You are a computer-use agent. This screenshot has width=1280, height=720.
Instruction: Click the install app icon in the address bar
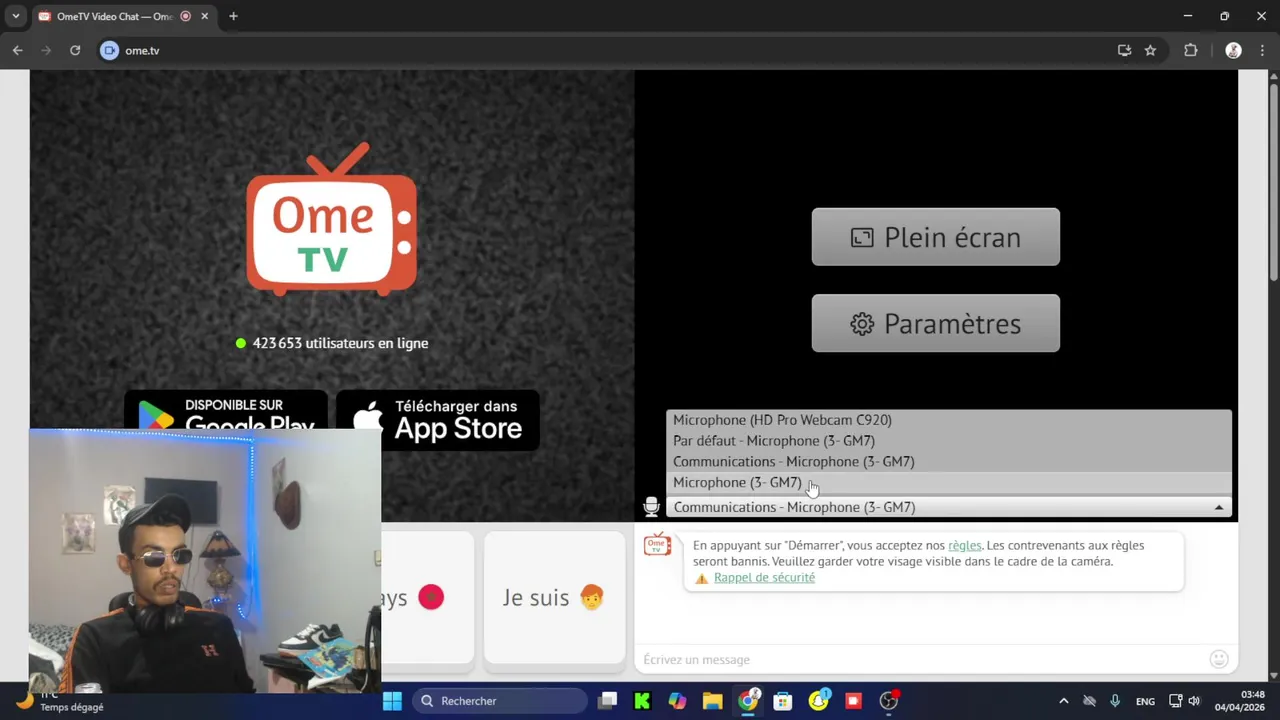[1124, 50]
